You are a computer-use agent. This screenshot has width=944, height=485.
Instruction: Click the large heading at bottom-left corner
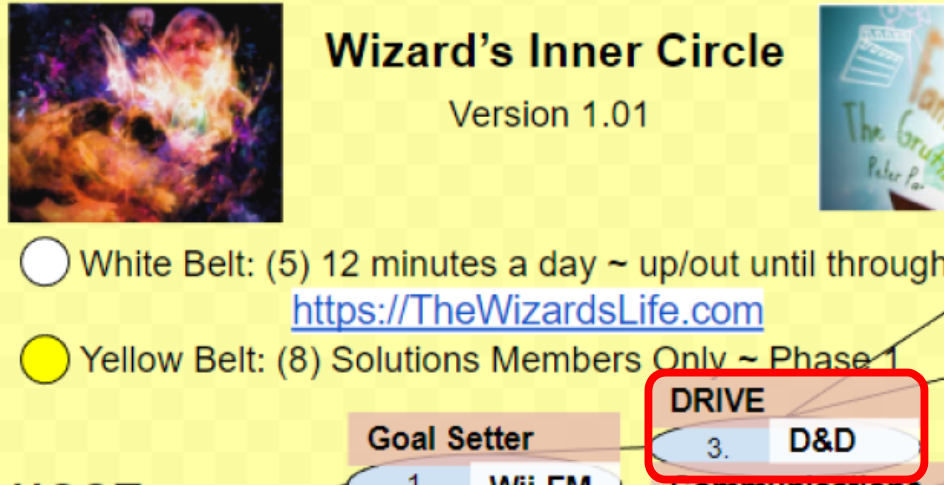(x=78, y=482)
